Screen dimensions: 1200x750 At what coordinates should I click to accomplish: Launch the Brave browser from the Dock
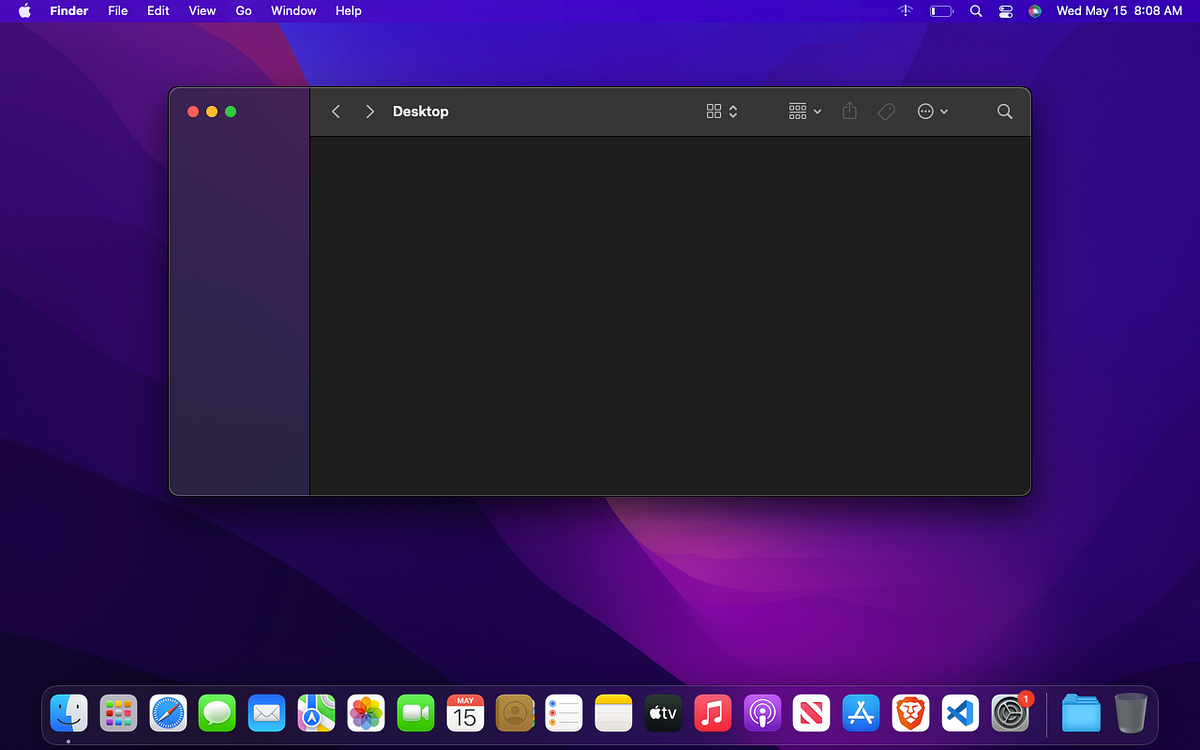[x=910, y=713]
